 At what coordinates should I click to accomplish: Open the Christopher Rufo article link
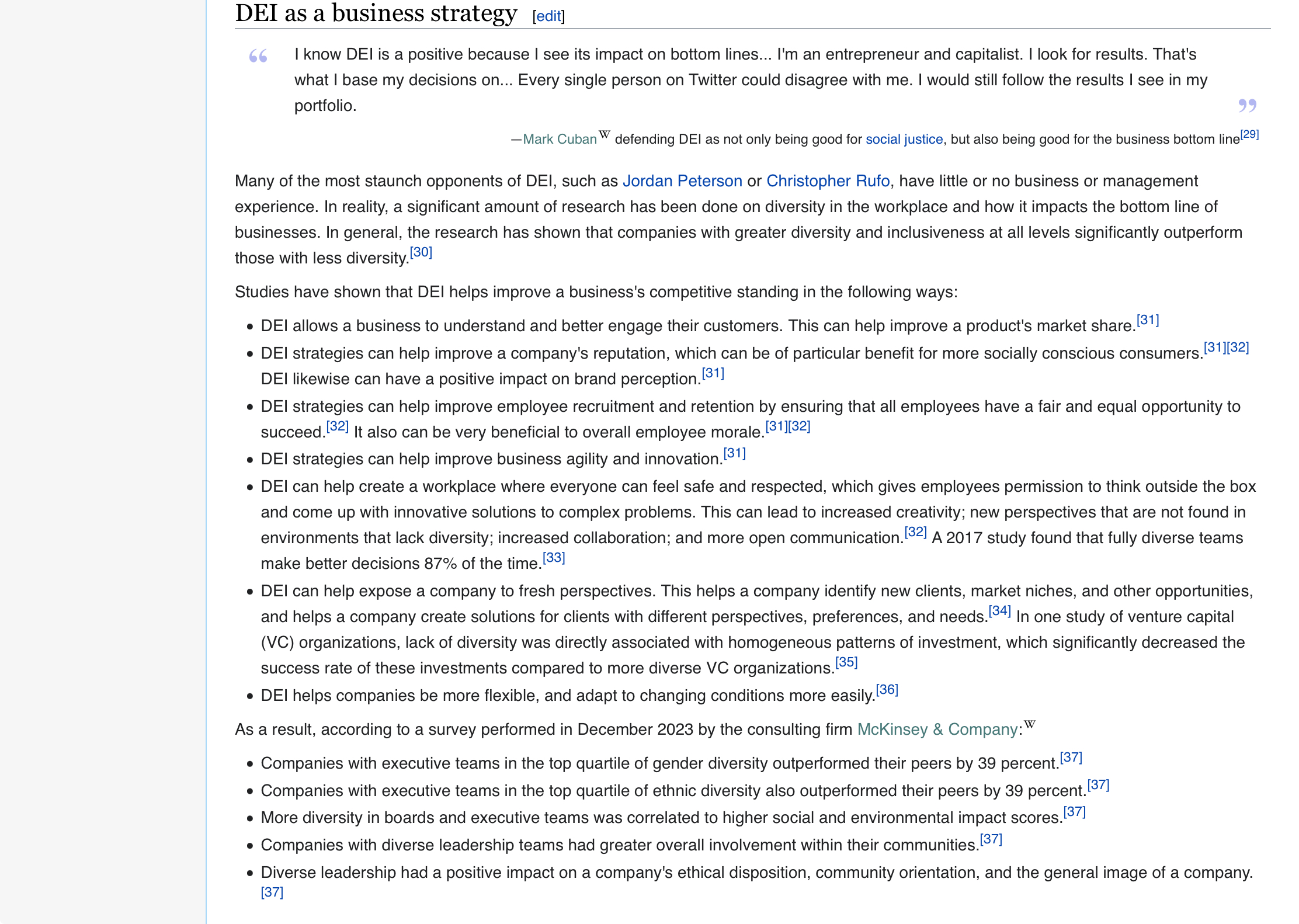point(828,181)
